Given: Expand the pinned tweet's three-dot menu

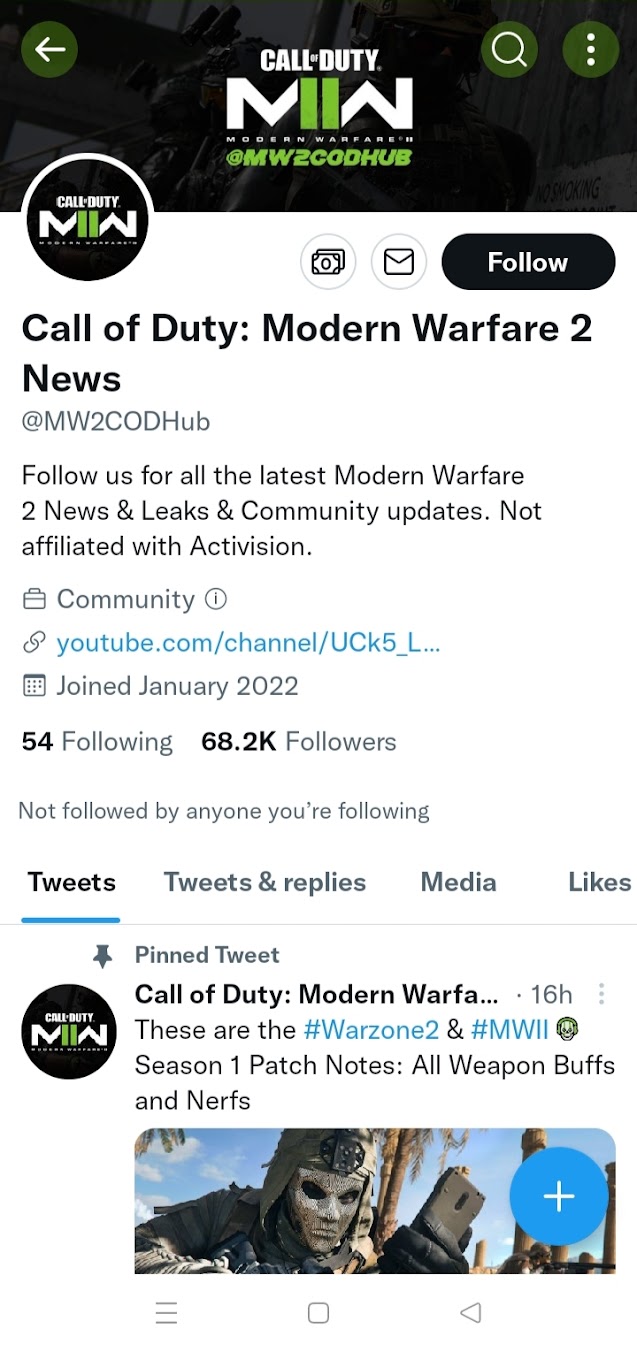Looking at the screenshot, I should coord(601,994).
